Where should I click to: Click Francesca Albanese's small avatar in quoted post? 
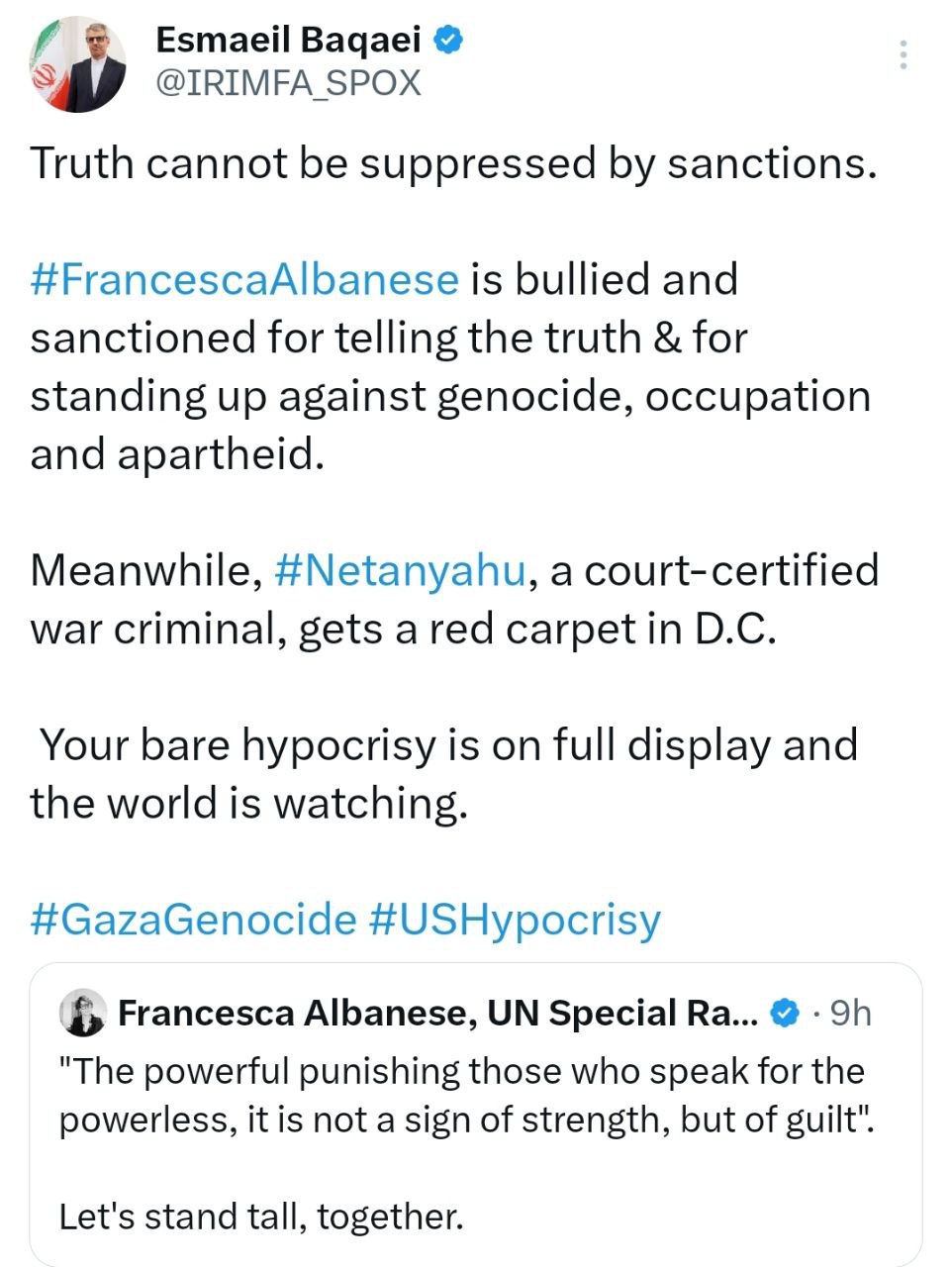(83, 1013)
